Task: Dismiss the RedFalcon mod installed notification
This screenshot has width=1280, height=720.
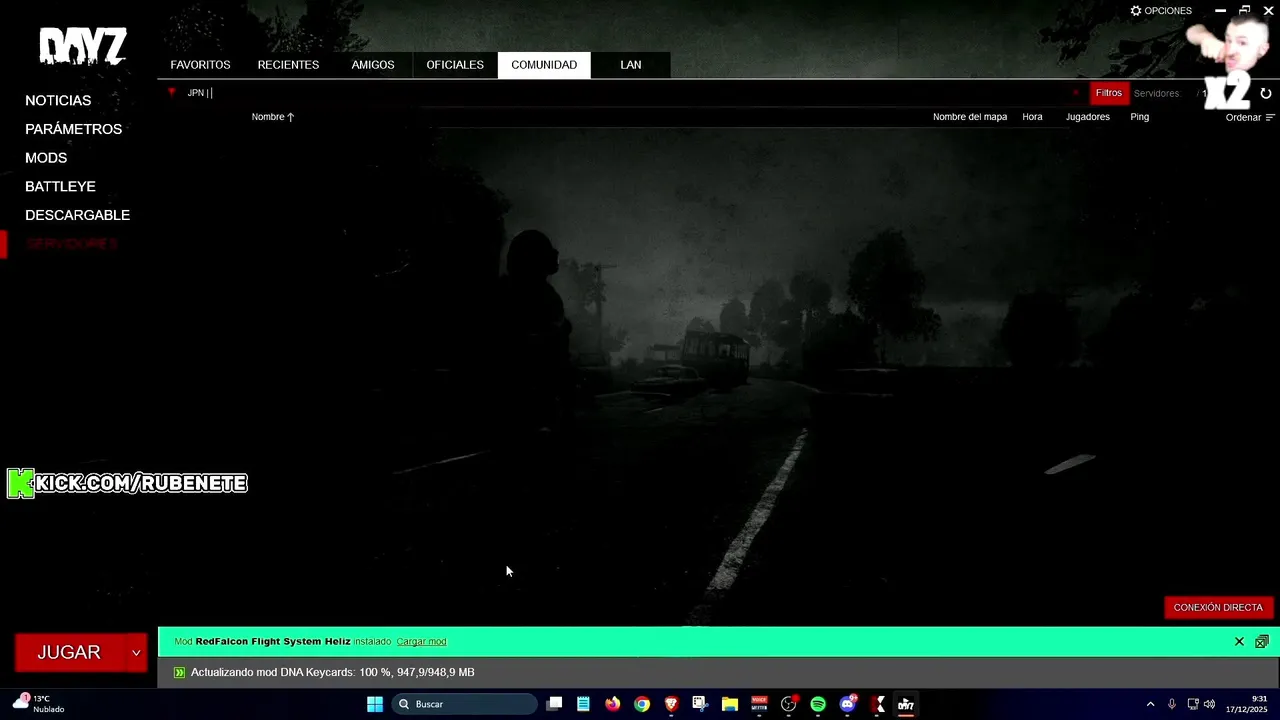Action: (x=1239, y=642)
